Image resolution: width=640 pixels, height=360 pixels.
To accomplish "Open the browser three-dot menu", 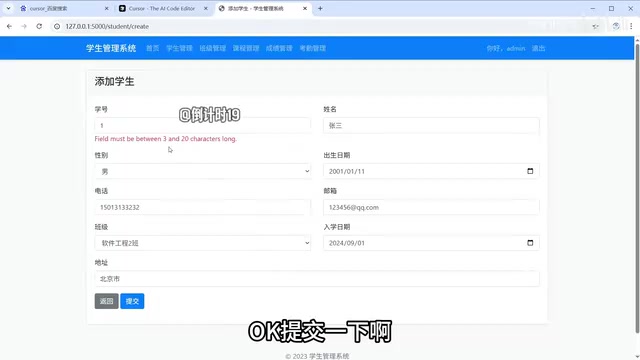I will click(x=631, y=26).
